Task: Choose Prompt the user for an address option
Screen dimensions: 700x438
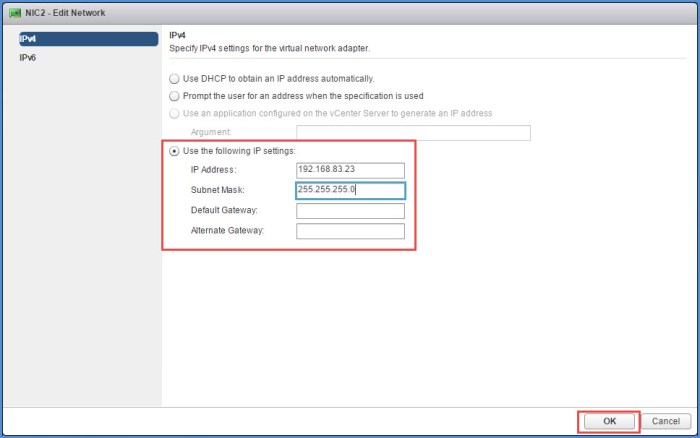Action: [174, 96]
